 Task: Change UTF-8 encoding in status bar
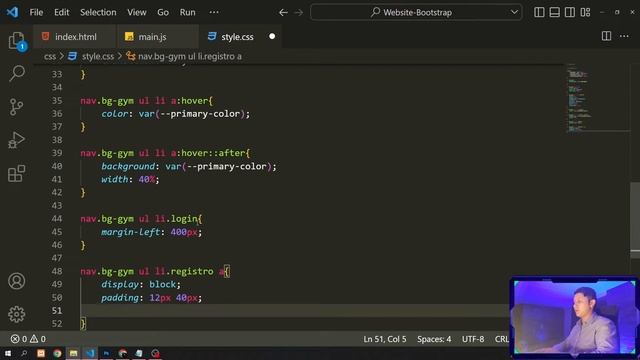tap(473, 339)
